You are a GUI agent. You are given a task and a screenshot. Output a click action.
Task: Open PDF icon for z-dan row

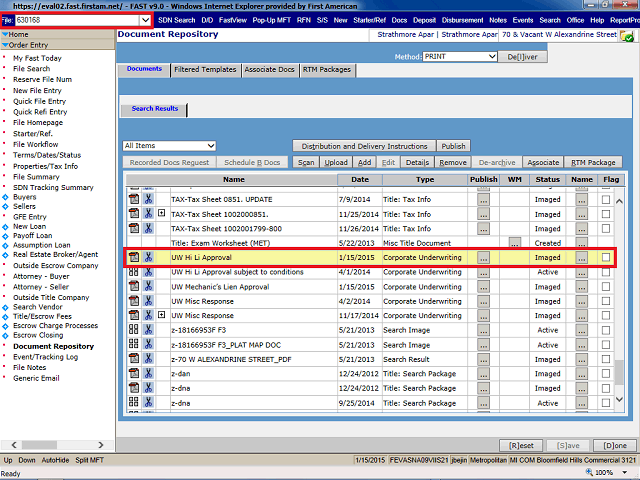tap(134, 373)
